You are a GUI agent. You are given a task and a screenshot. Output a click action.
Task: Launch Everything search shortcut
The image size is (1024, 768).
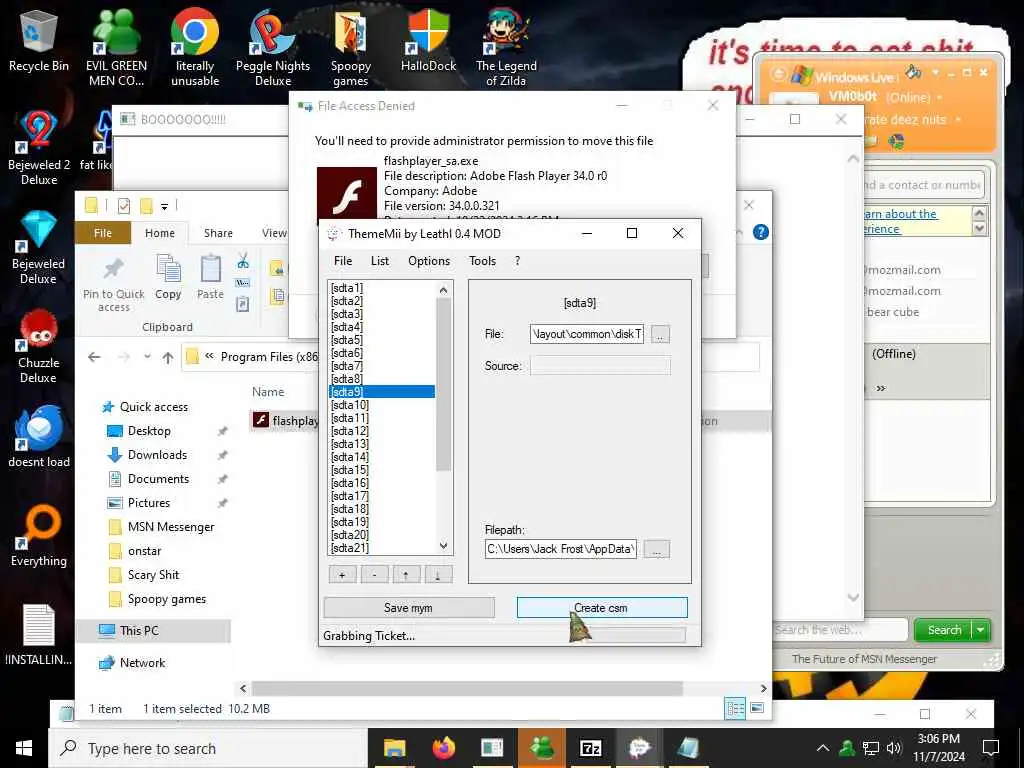tap(39, 536)
